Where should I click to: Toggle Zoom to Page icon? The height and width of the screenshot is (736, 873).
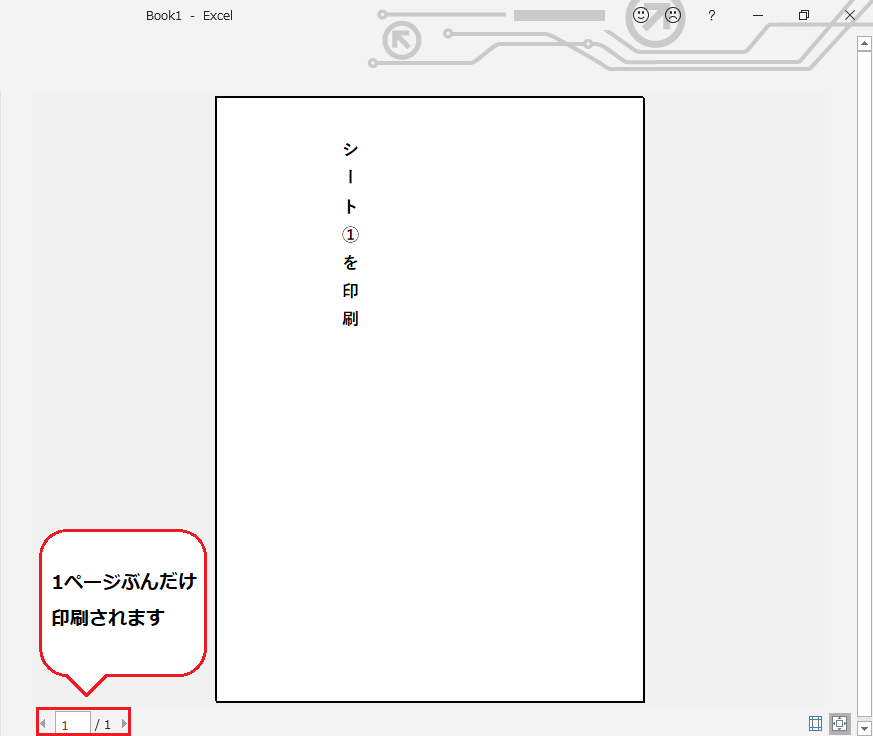coord(840,723)
